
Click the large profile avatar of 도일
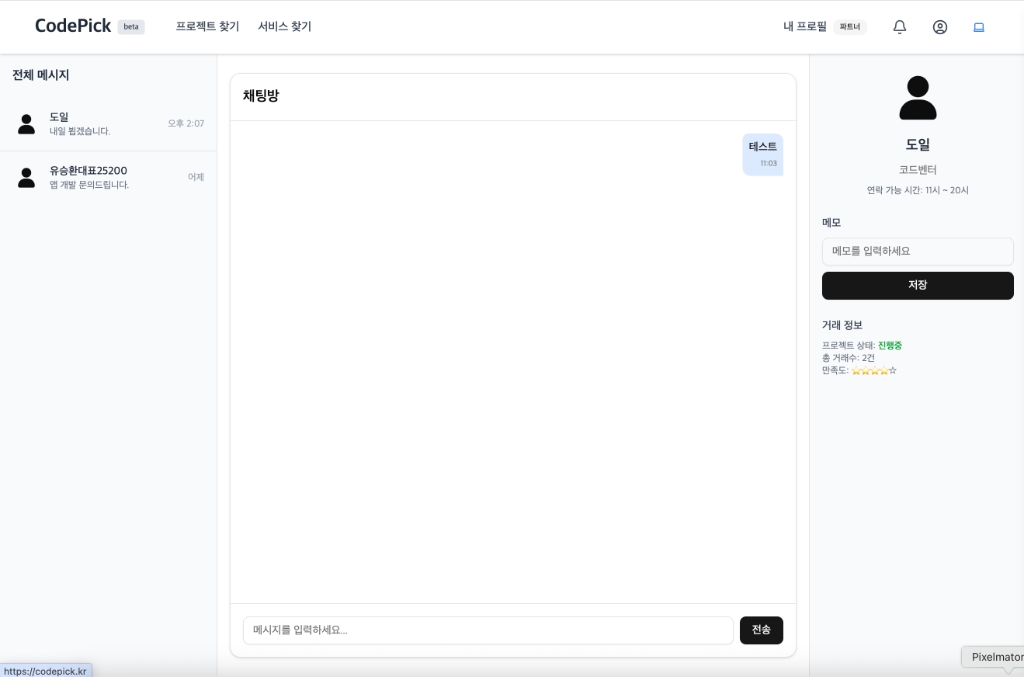pyautogui.click(x=918, y=97)
